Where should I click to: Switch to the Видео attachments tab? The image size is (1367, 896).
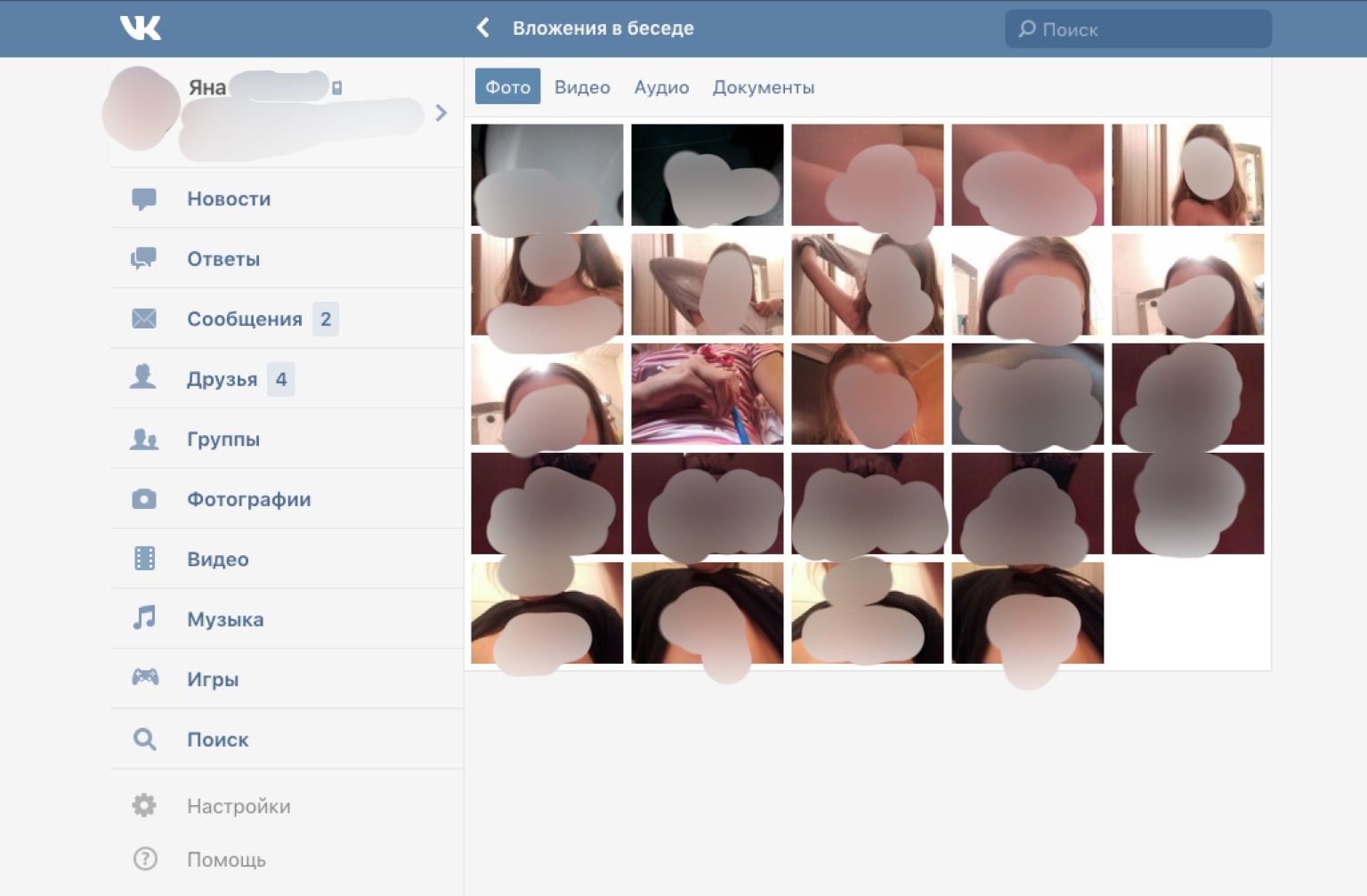582,87
